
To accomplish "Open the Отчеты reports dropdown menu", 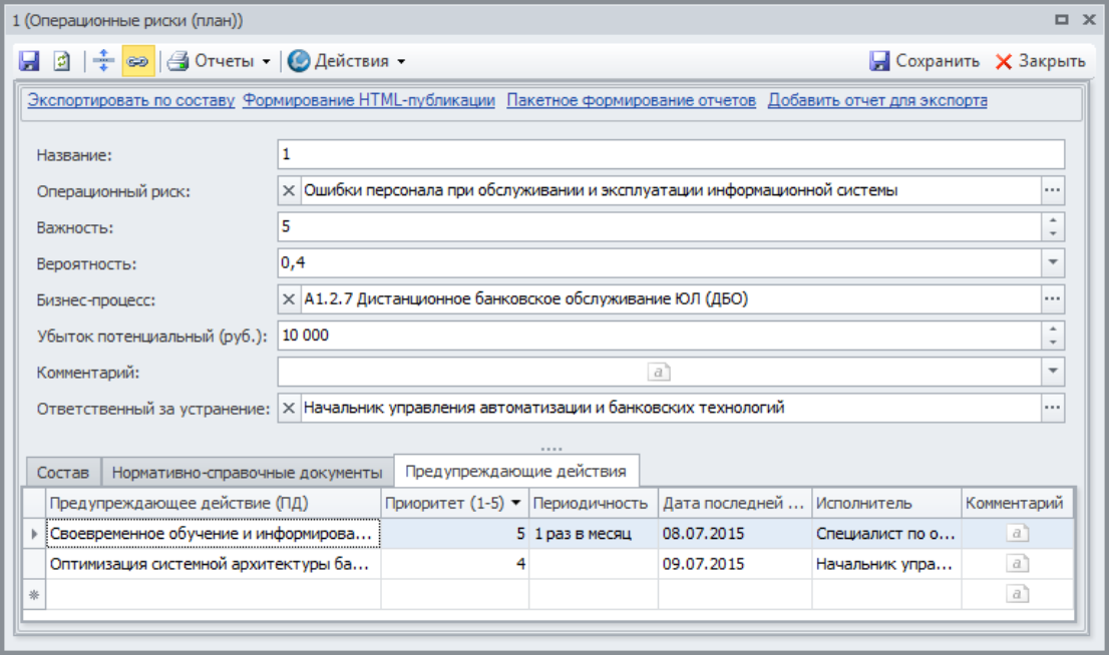I will (x=219, y=61).
